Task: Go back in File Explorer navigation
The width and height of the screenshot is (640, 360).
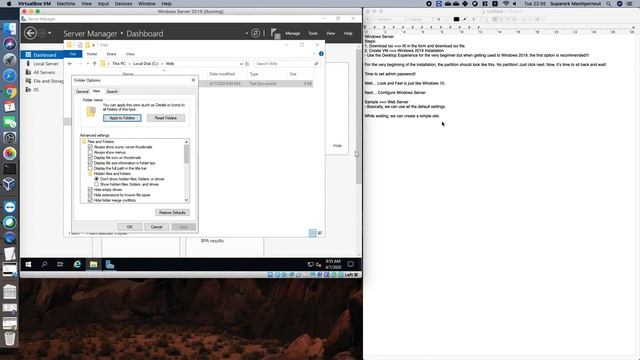Action: click(70, 64)
